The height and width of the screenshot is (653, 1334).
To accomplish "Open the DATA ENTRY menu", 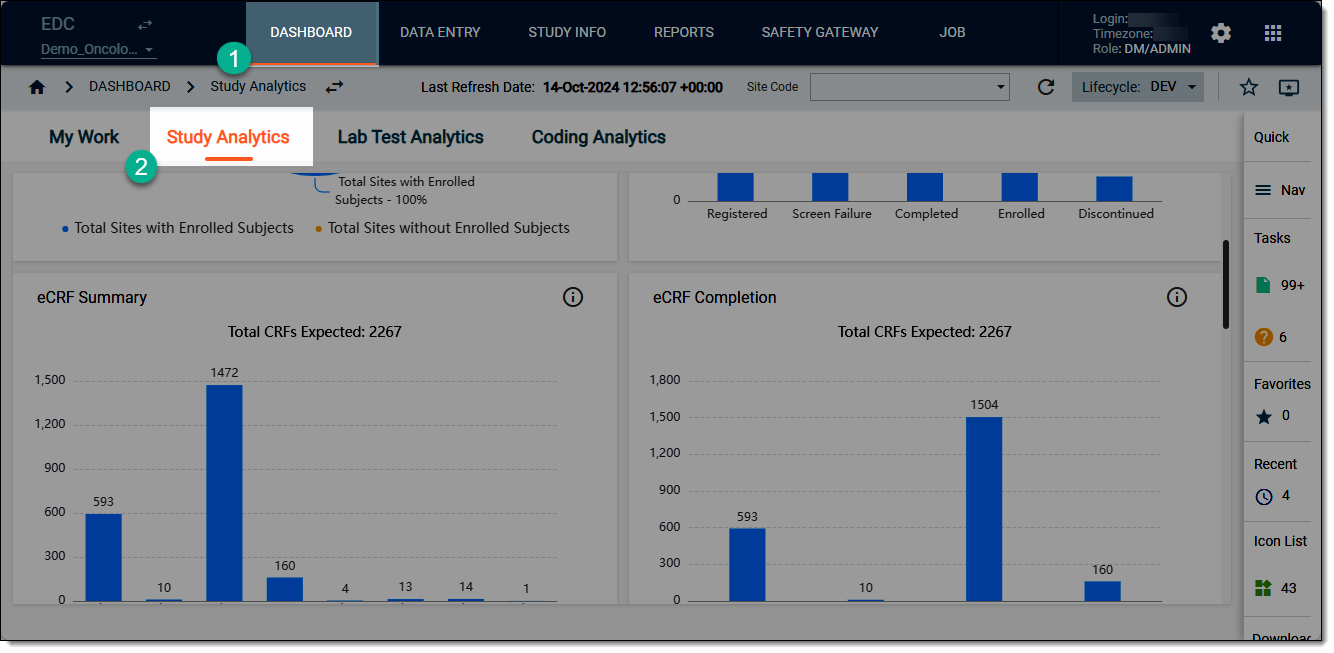I will coord(440,33).
